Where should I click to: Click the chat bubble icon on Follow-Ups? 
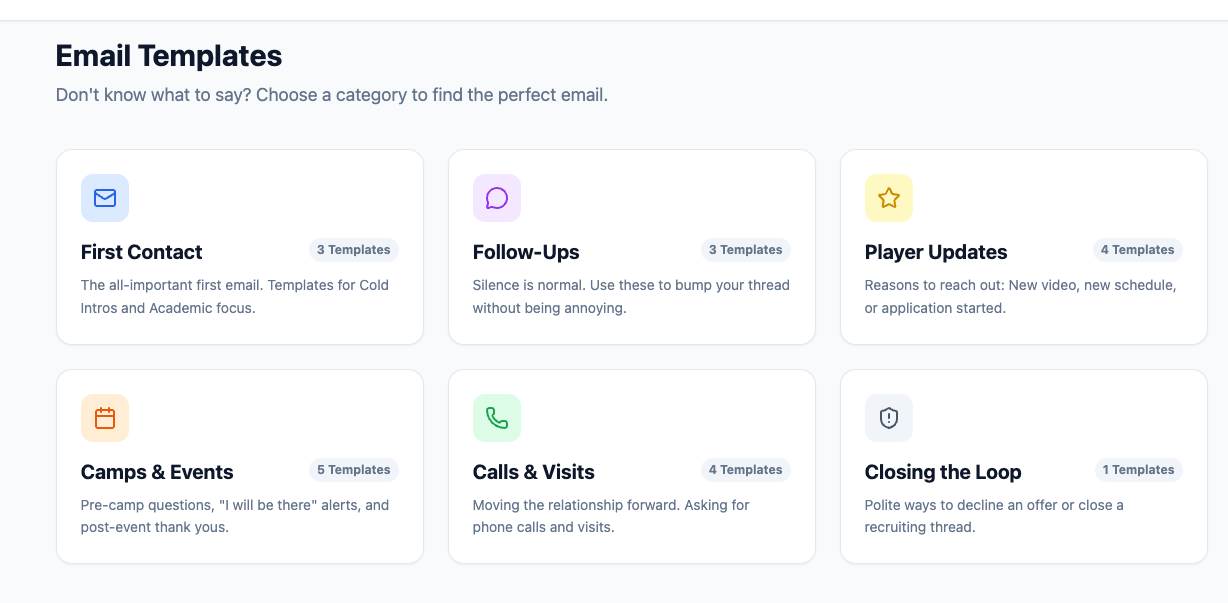[x=497, y=198]
